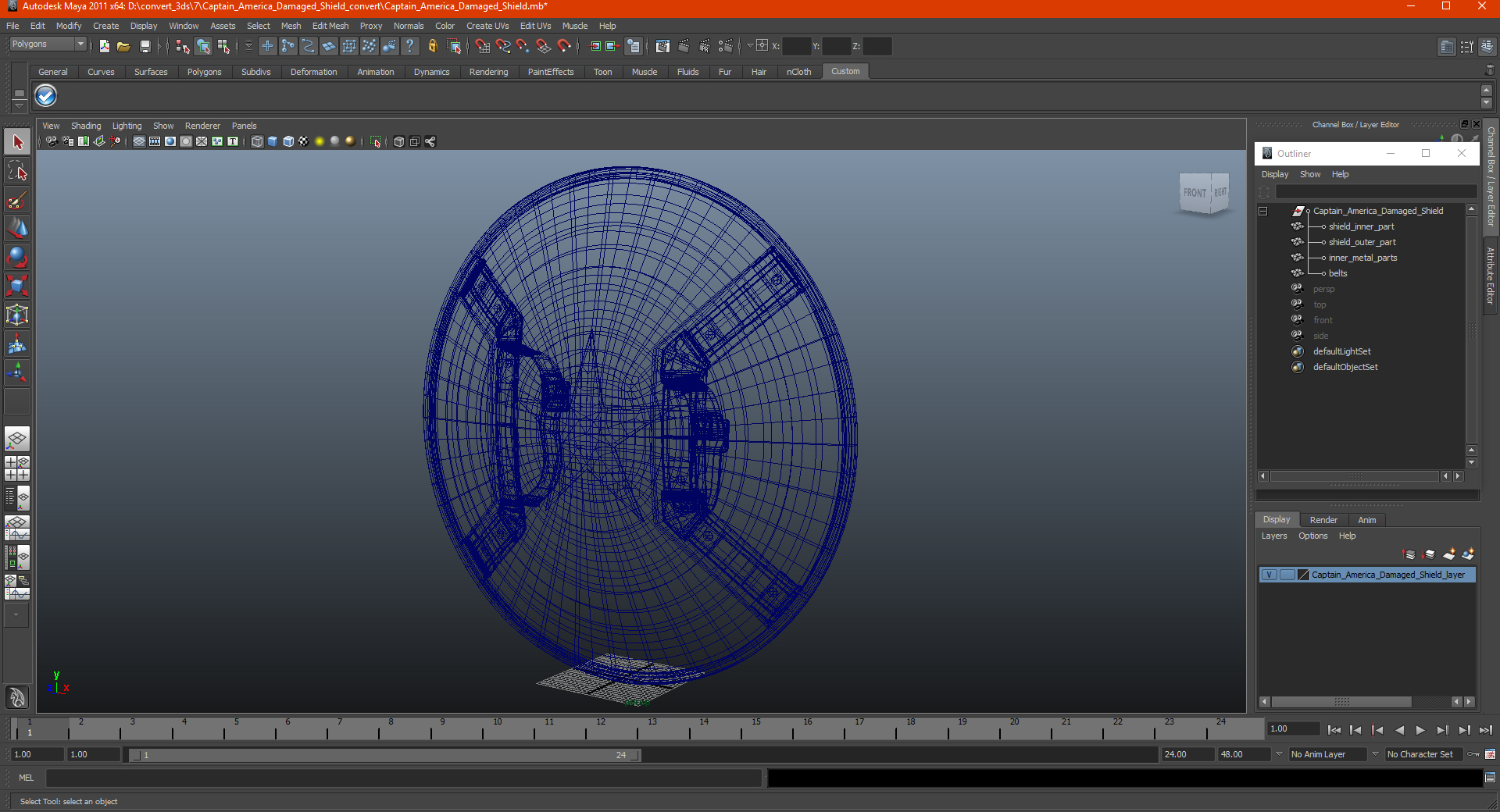Toggle snap to points magnet icon

coord(523,46)
